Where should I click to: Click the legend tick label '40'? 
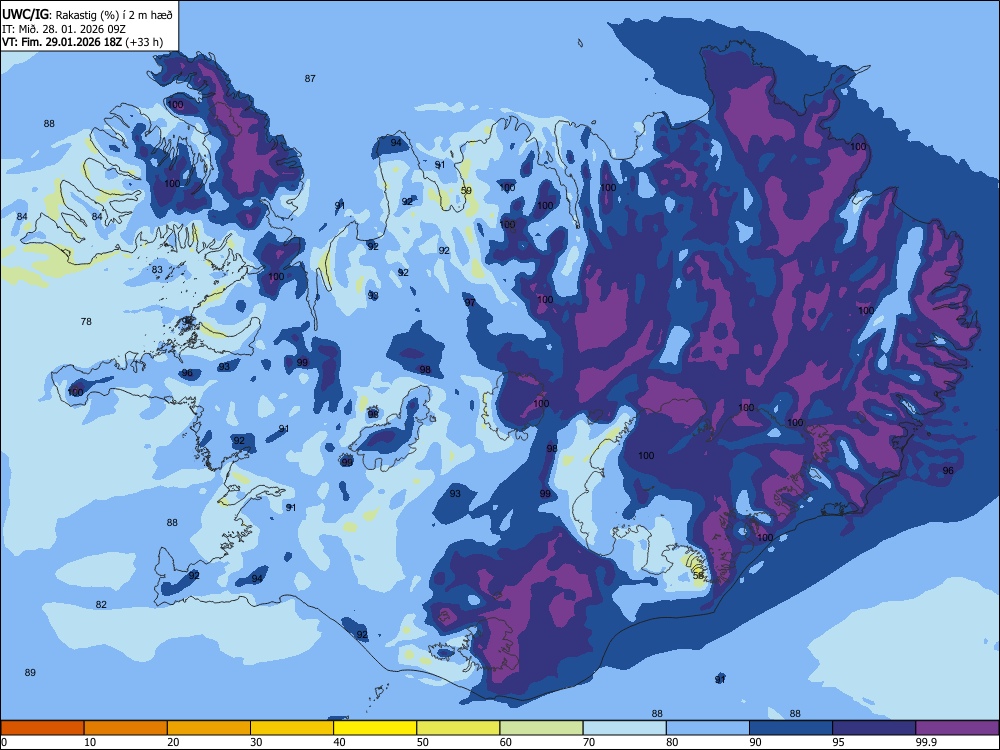tap(339, 742)
